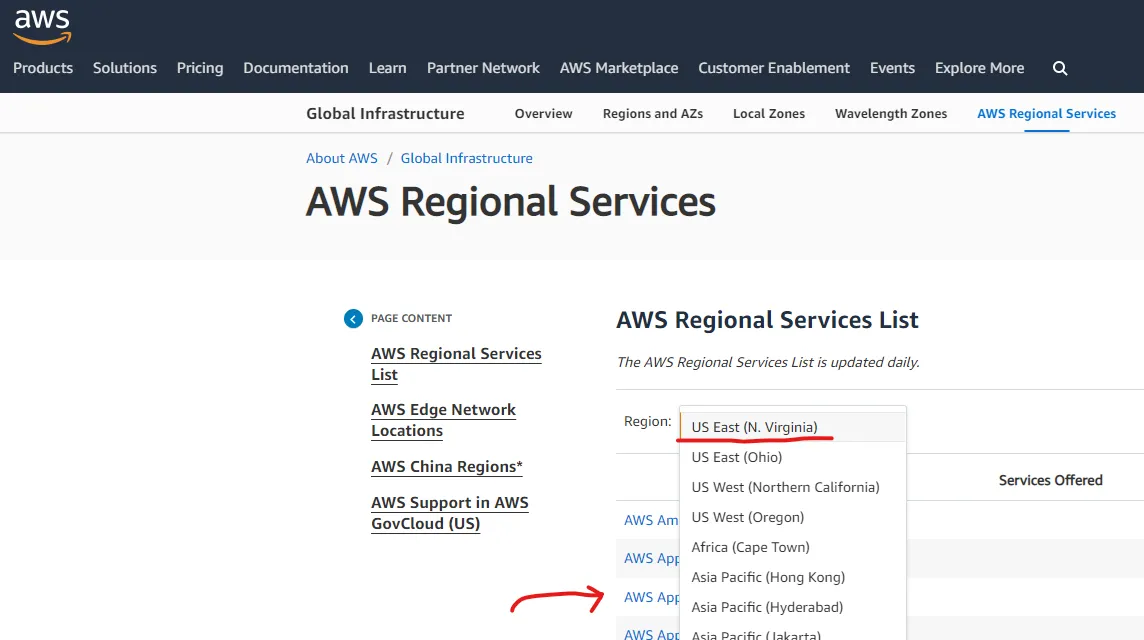Switch to Regions and AZs tab
1144x640 pixels.
coord(653,113)
